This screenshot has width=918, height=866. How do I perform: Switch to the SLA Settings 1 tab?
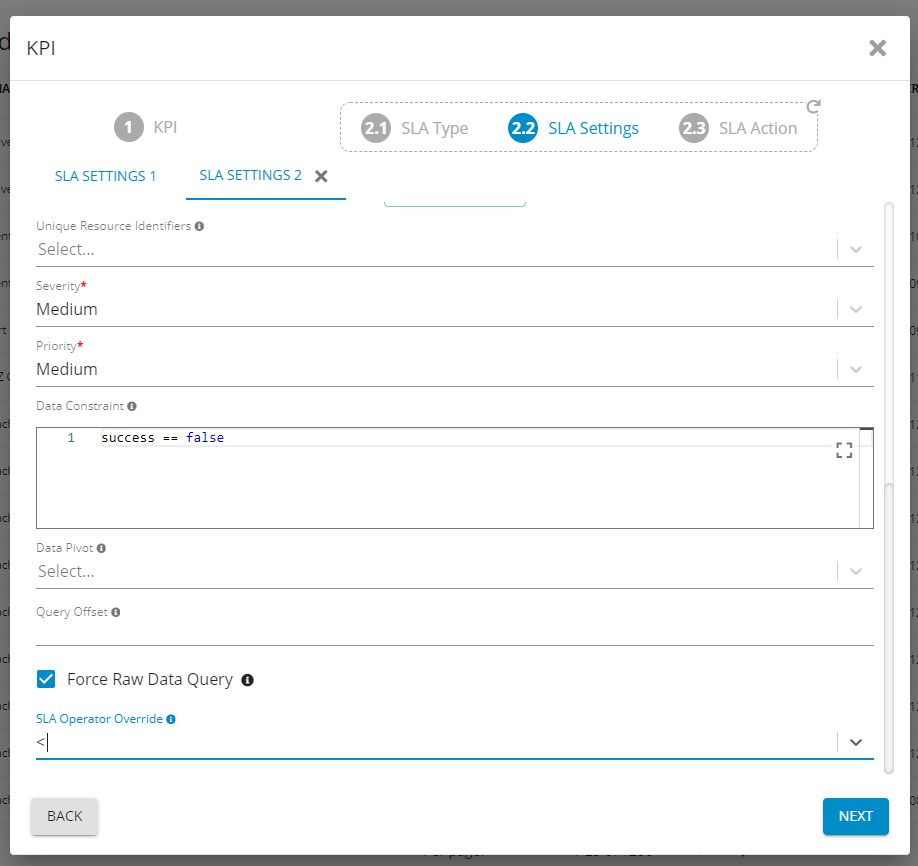(106, 176)
